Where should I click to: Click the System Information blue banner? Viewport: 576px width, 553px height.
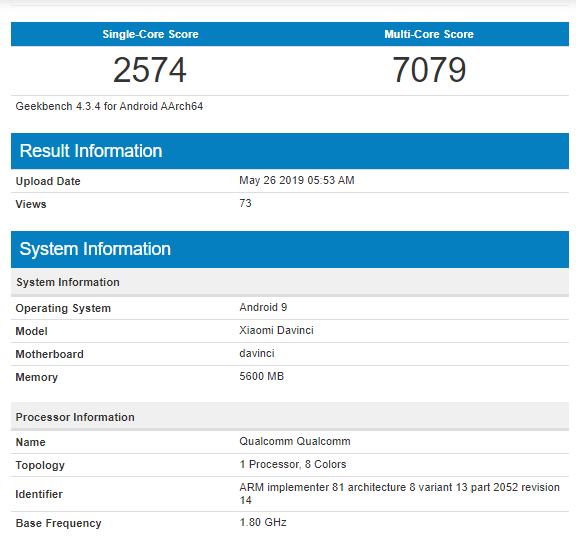(290, 249)
